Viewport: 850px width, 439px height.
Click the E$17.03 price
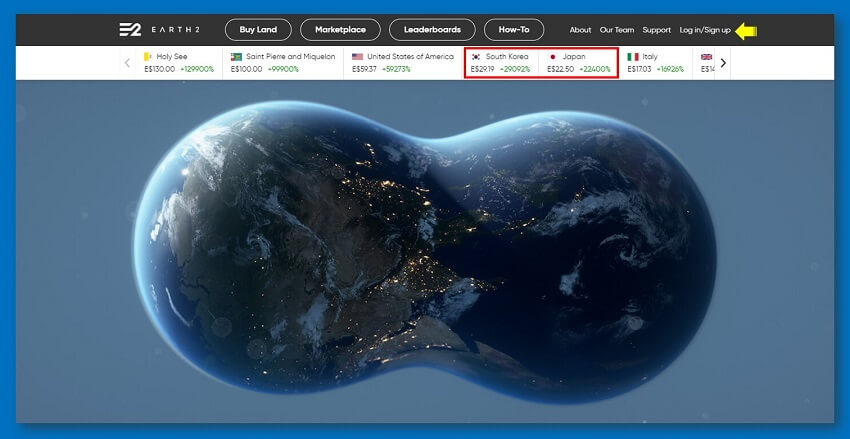[640, 69]
